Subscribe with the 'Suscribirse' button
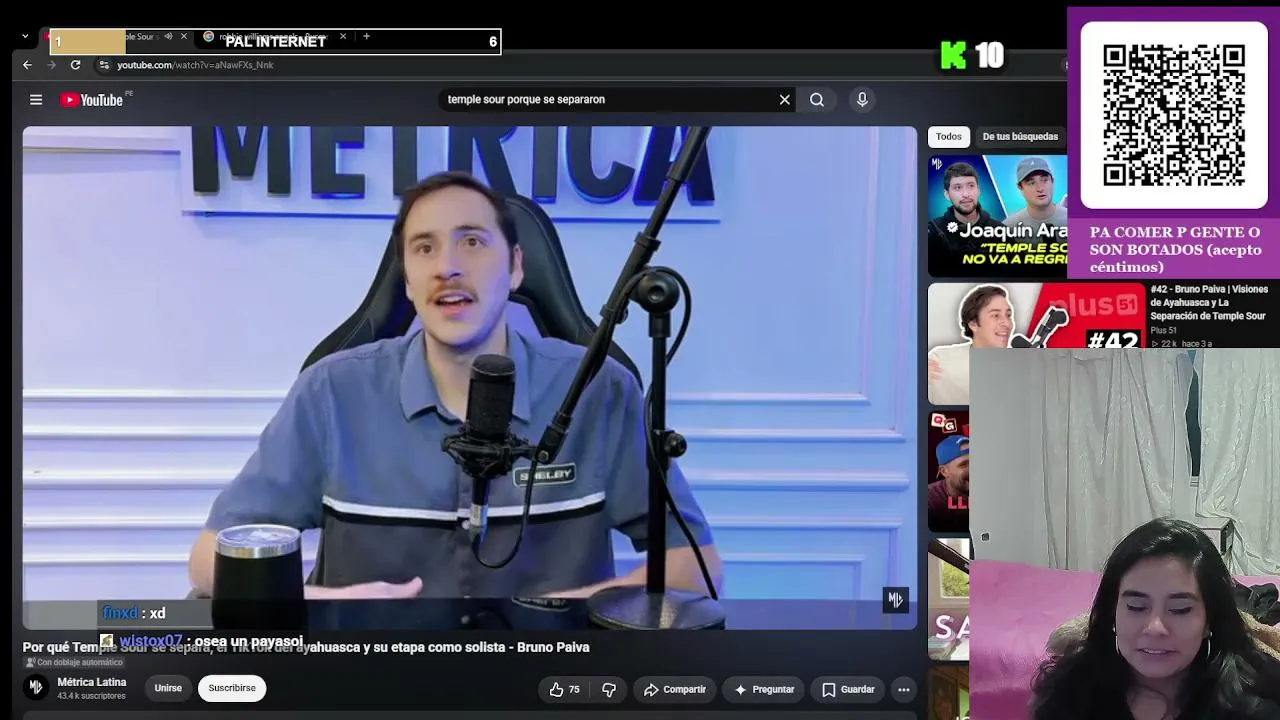Image resolution: width=1280 pixels, height=720 pixels. (232, 688)
